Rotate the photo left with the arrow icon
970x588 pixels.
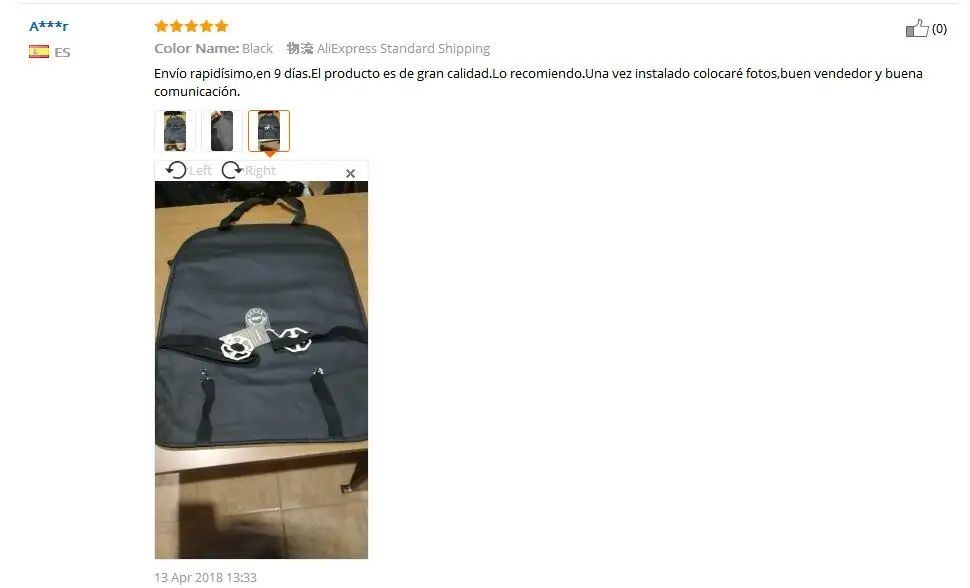(176, 170)
